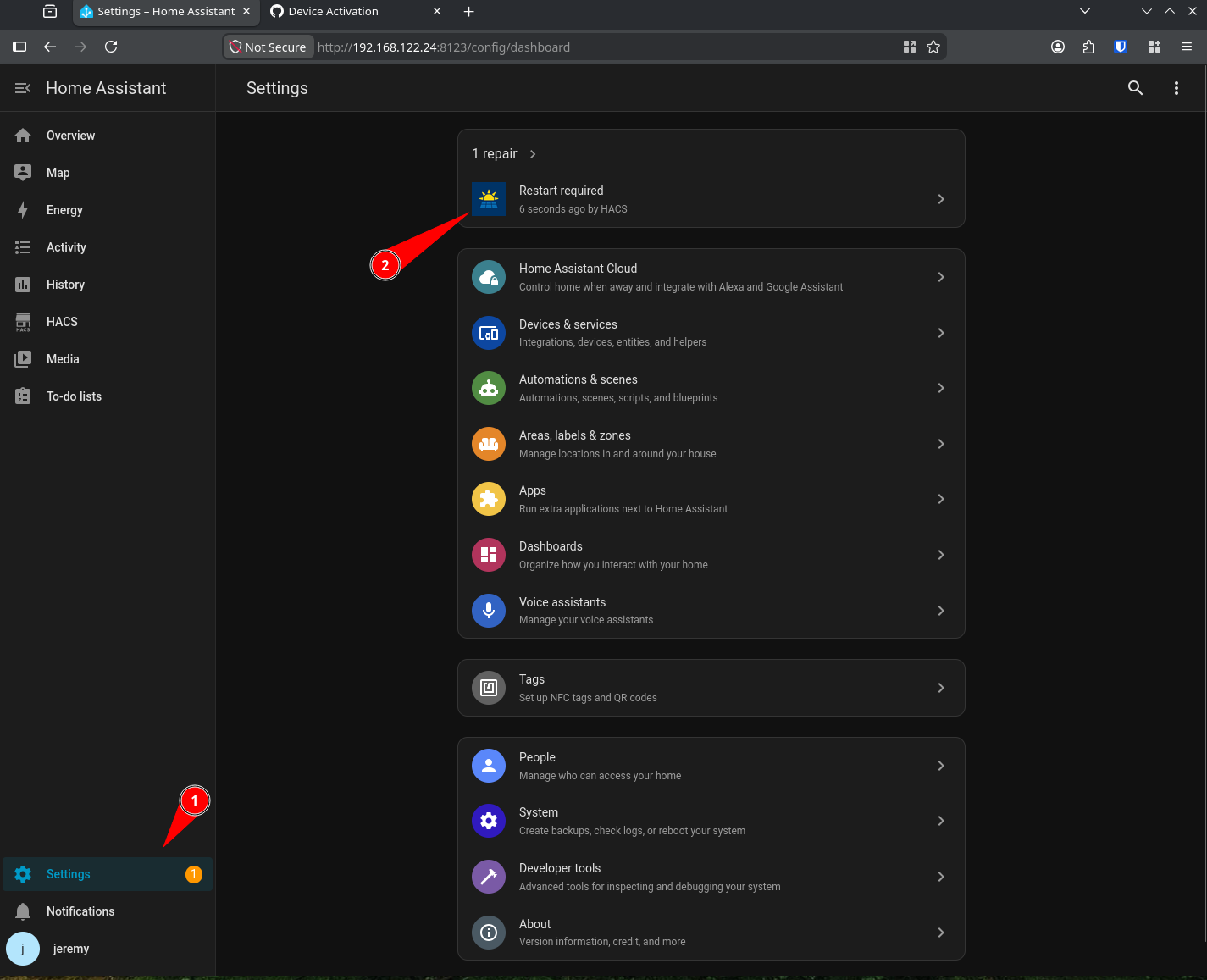
Task: Select Overview label in sidebar
Action: (70, 136)
